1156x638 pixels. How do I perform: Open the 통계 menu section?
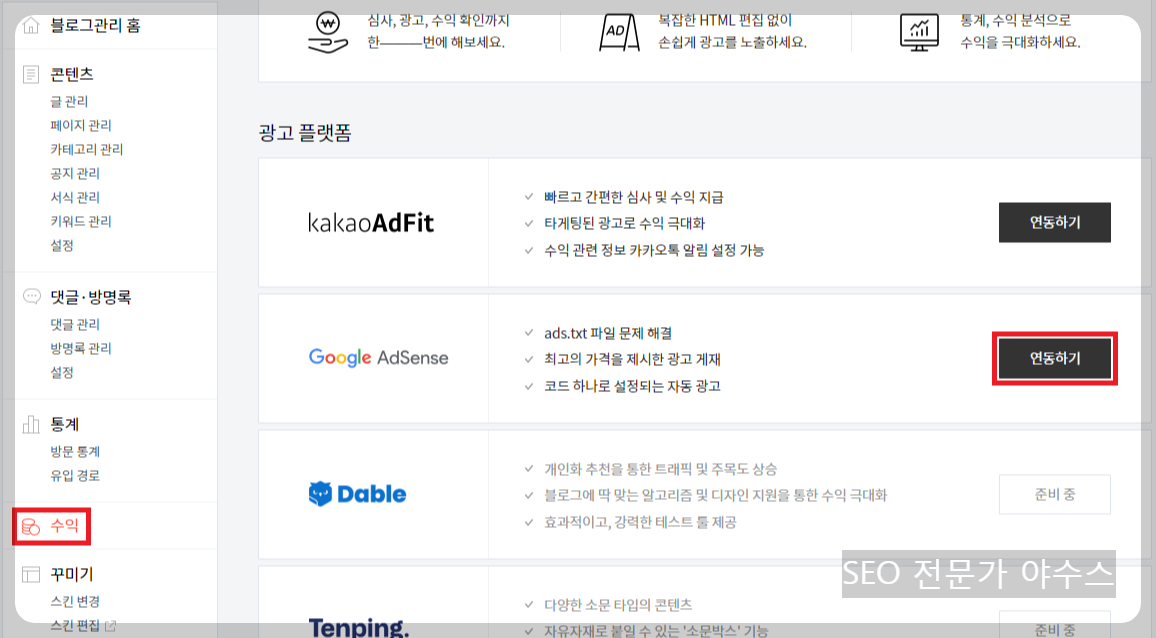(64, 424)
